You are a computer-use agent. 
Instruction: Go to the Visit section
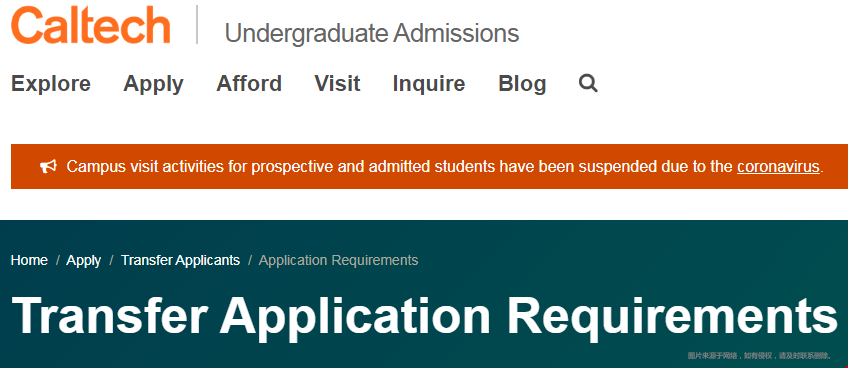337,84
